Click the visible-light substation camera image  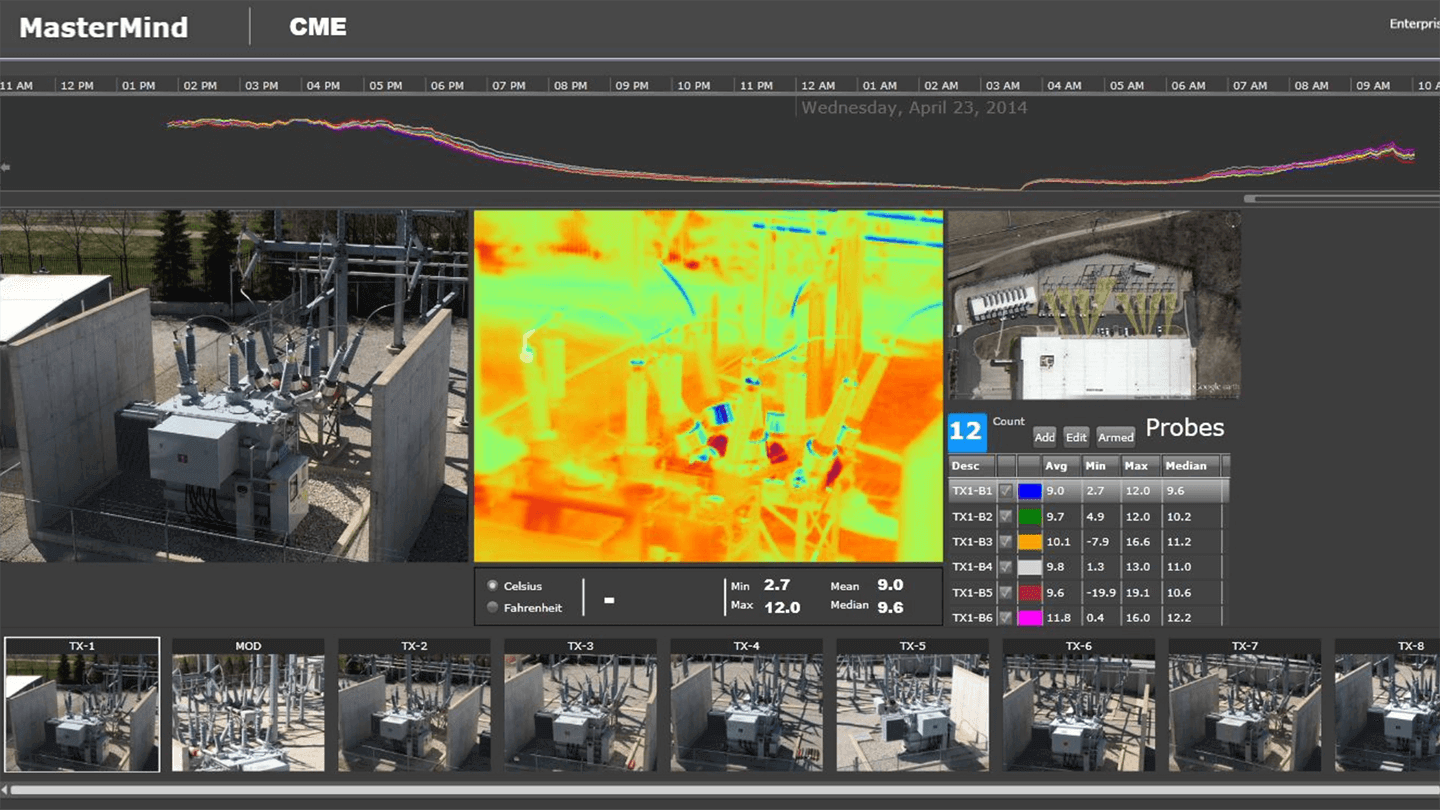(x=234, y=386)
